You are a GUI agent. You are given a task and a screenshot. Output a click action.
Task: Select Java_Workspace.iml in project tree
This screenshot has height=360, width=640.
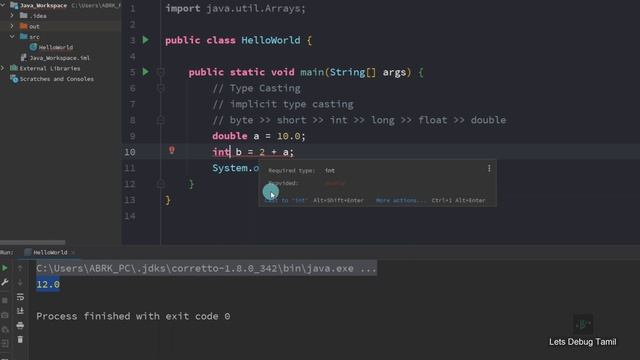(60, 58)
